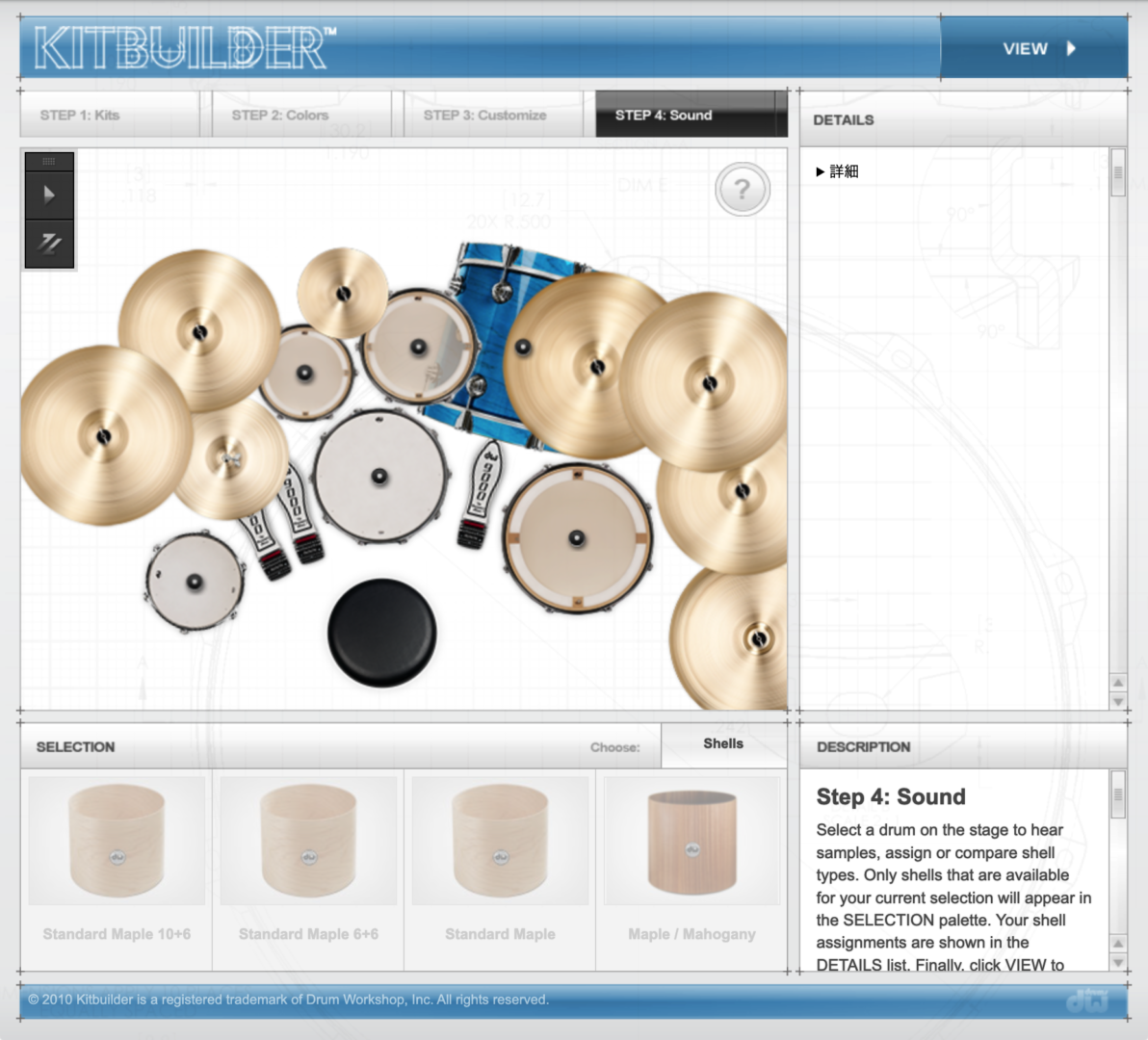The image size is (1148, 1040).
Task: Select the small side snare at lower left
Action: click(194, 582)
